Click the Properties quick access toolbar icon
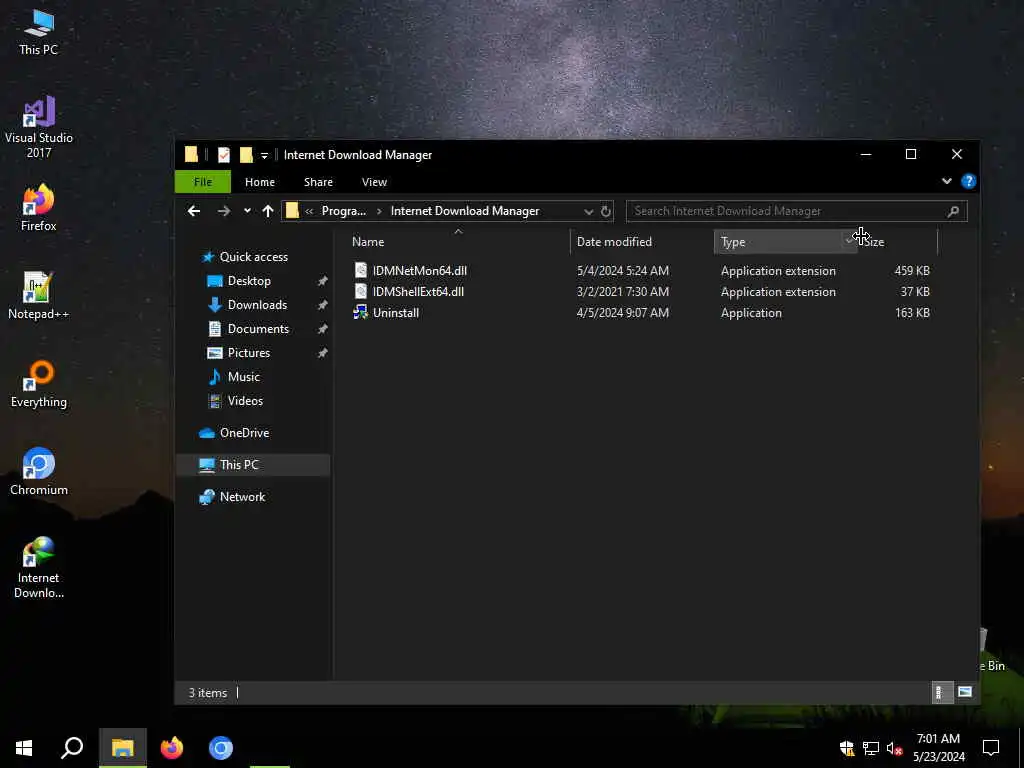The height and width of the screenshot is (768, 1024). [223, 155]
